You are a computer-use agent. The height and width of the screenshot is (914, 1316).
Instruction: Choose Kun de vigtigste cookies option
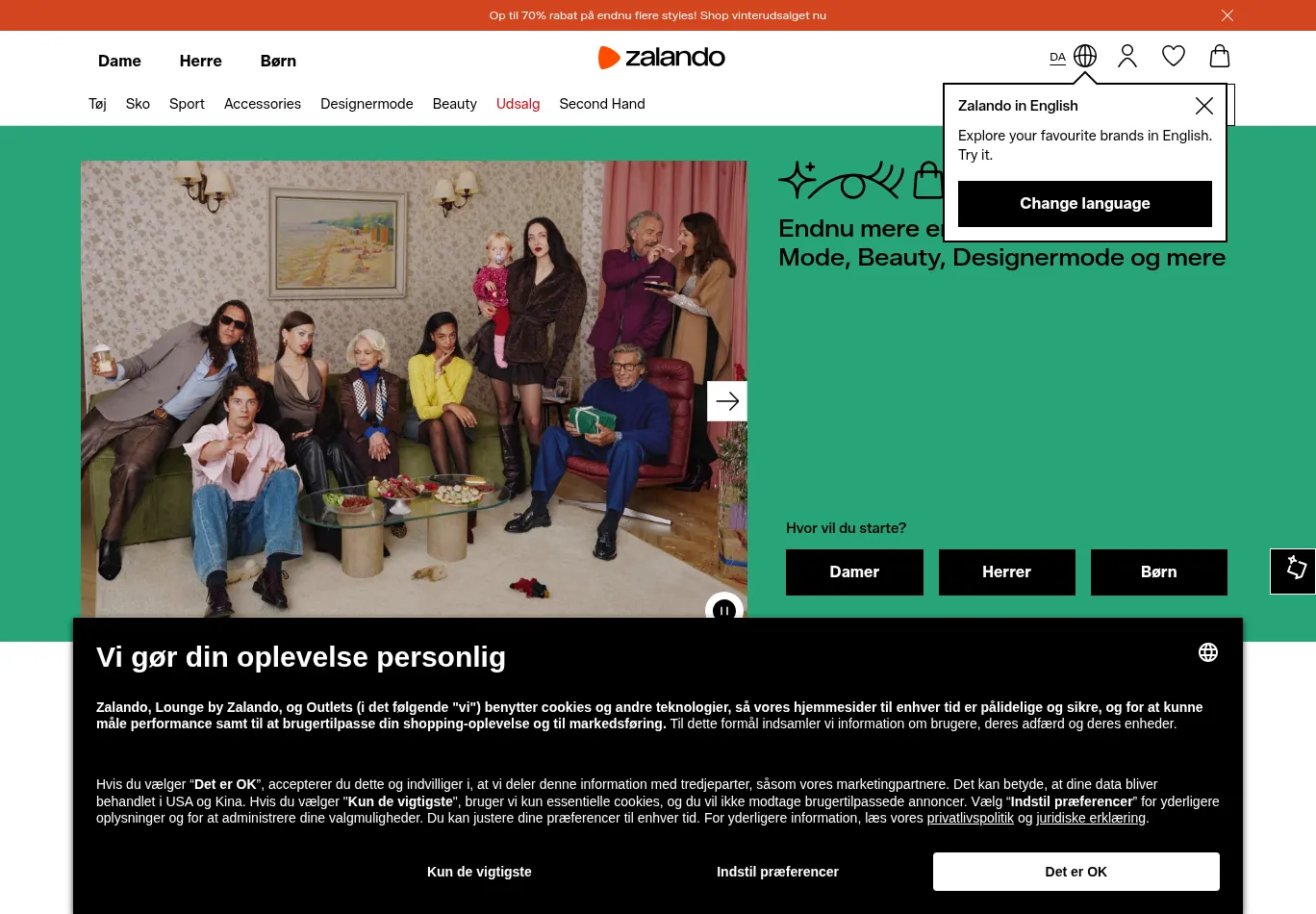click(479, 872)
